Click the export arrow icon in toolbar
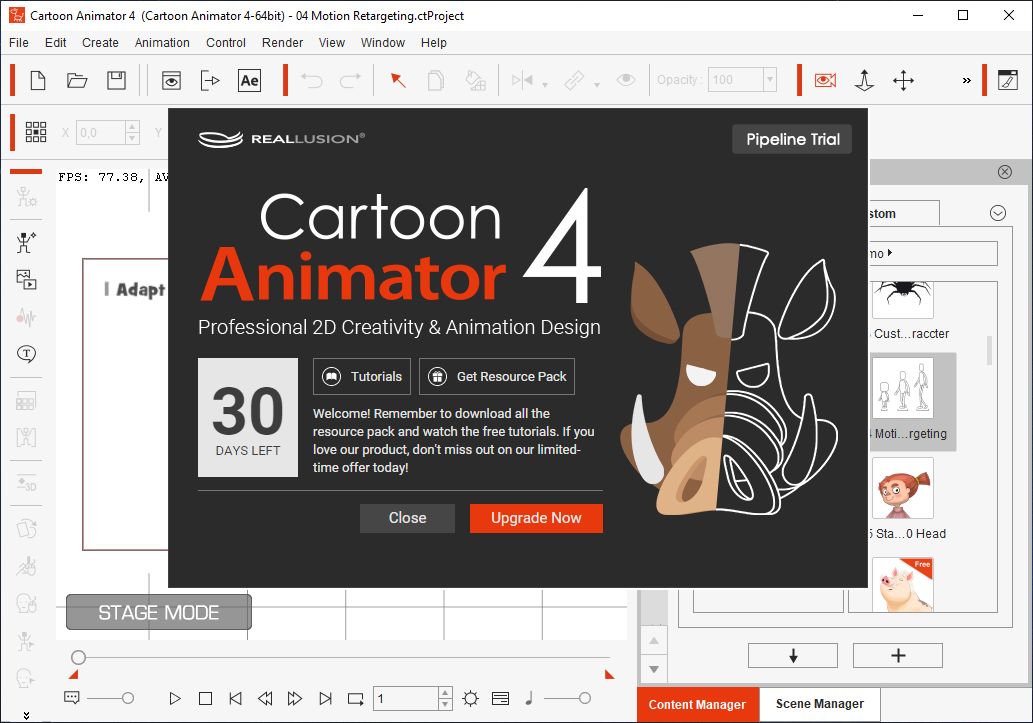 coord(209,80)
